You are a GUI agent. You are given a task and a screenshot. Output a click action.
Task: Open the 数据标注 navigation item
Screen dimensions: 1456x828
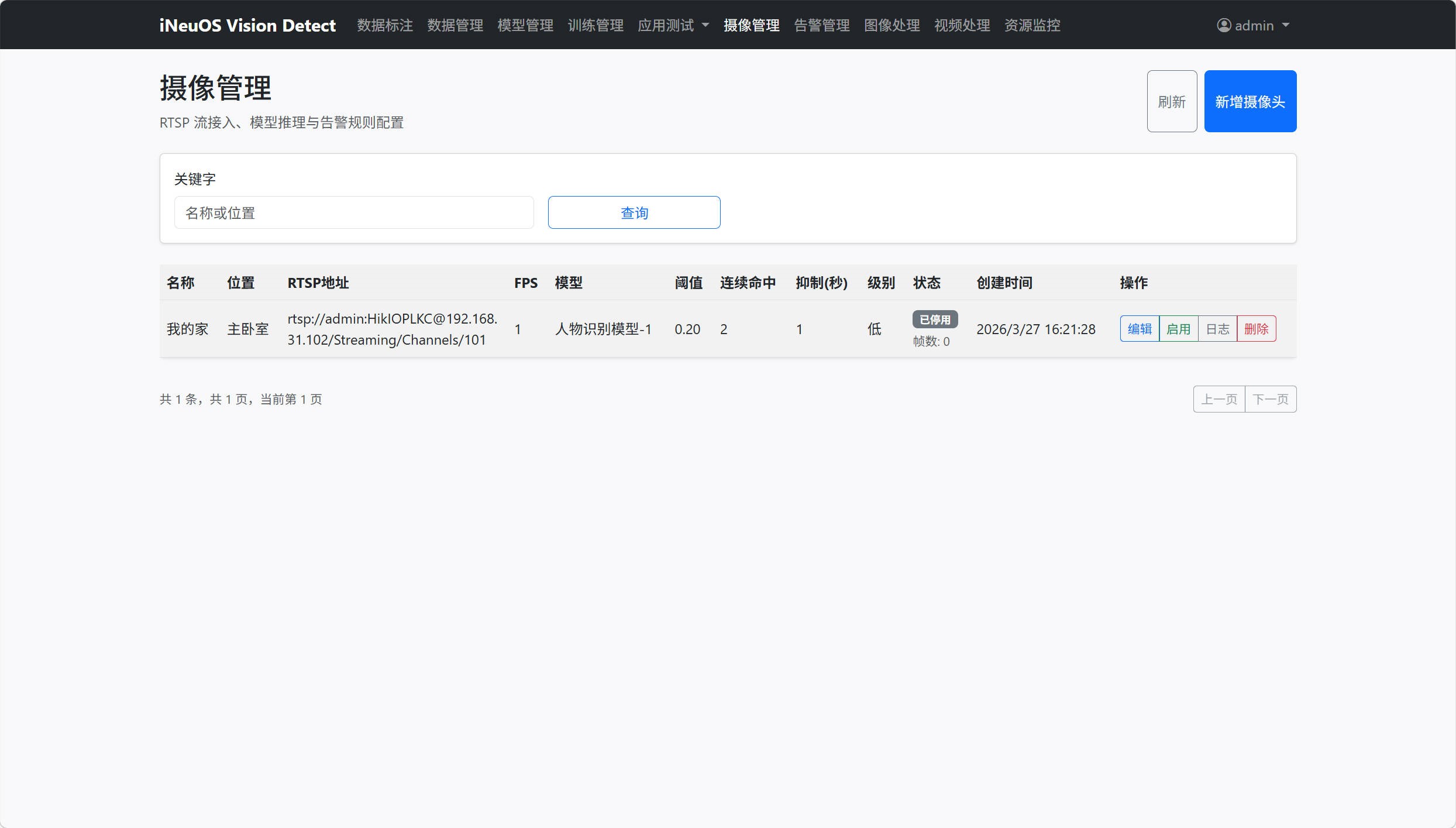384,25
